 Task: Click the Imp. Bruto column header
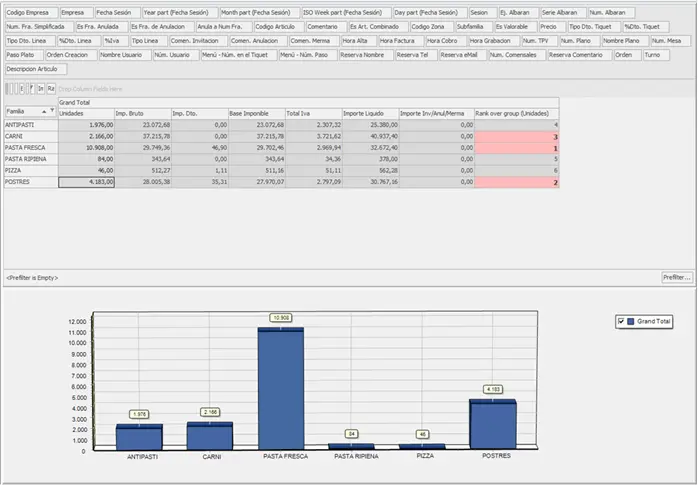click(142, 113)
